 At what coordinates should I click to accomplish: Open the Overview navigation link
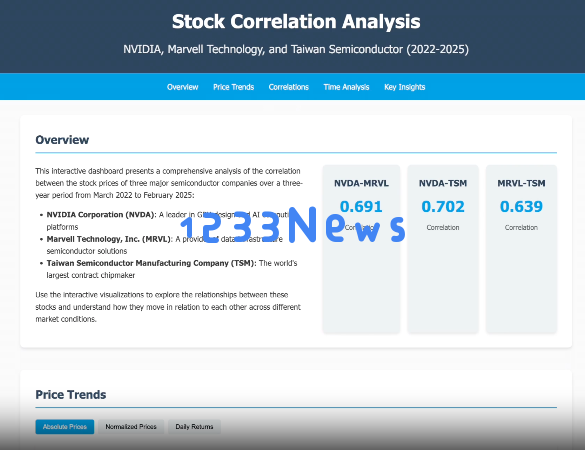pos(182,87)
